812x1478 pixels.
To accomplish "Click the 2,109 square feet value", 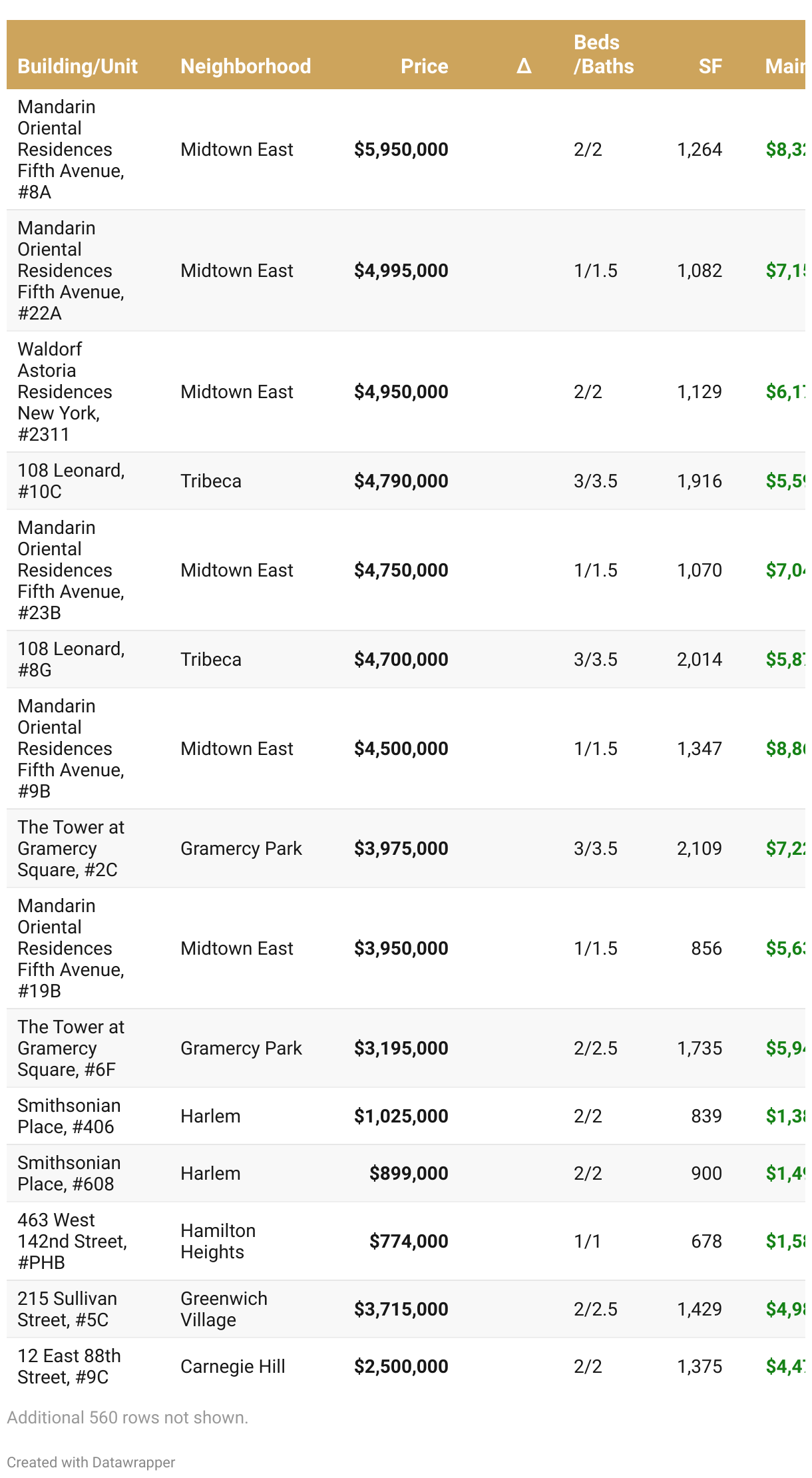I will coord(699,848).
